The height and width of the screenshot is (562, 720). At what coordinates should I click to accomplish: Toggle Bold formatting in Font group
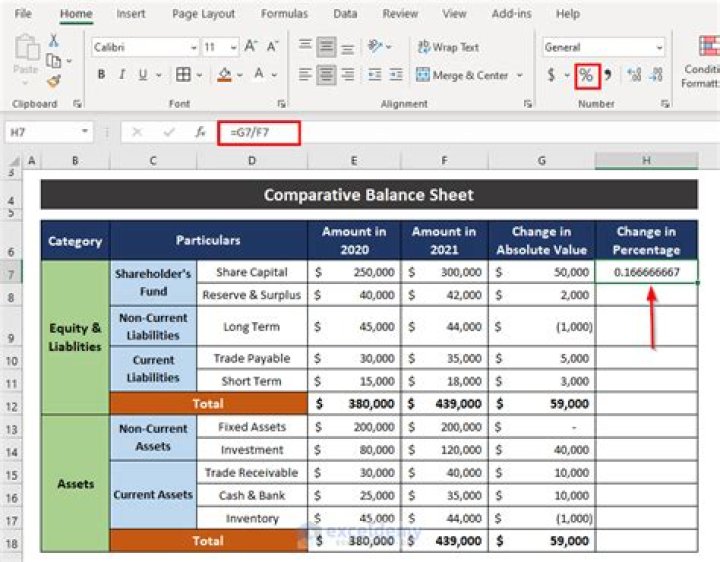click(101, 75)
